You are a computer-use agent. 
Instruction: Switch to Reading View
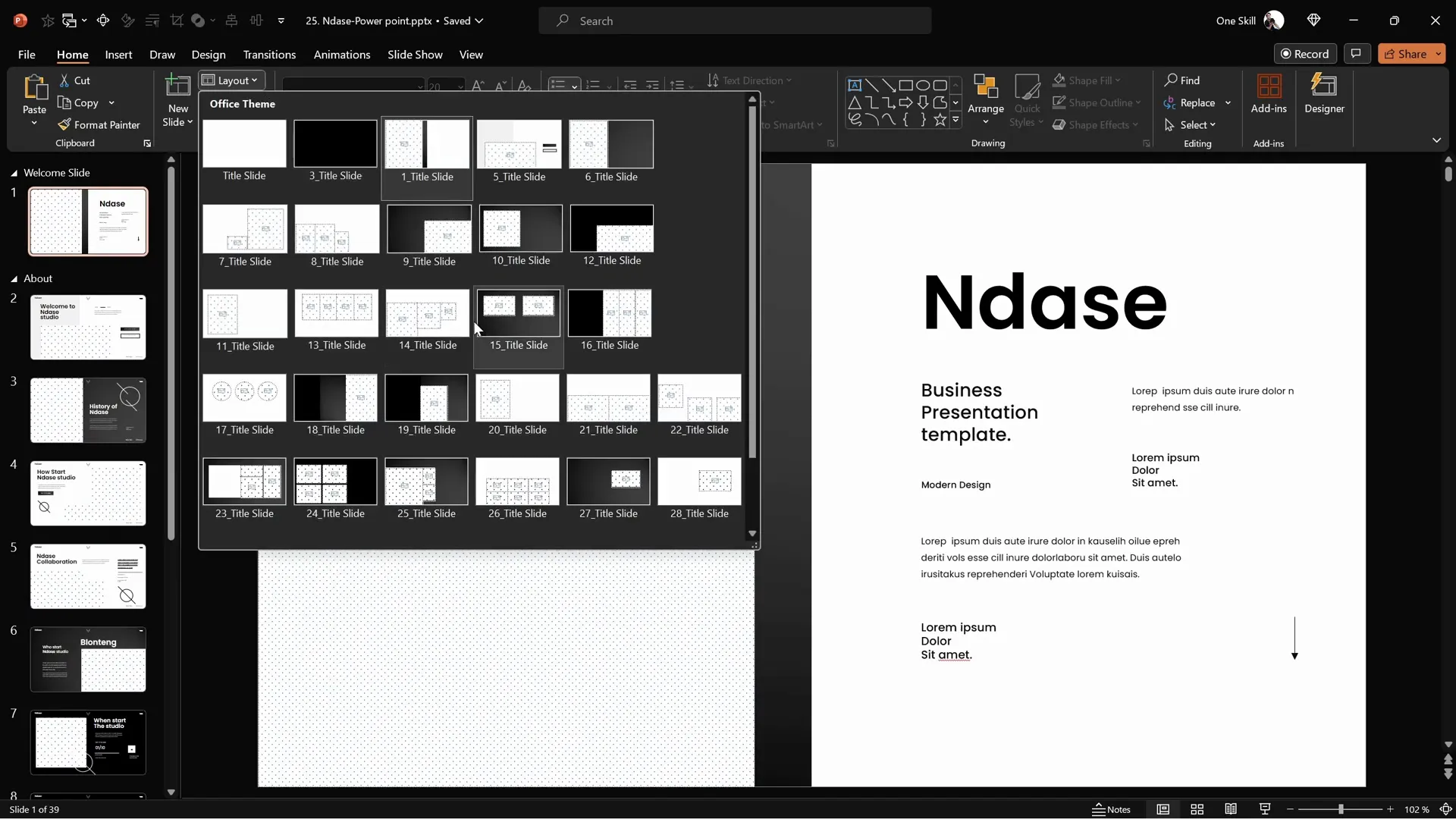[1231, 810]
